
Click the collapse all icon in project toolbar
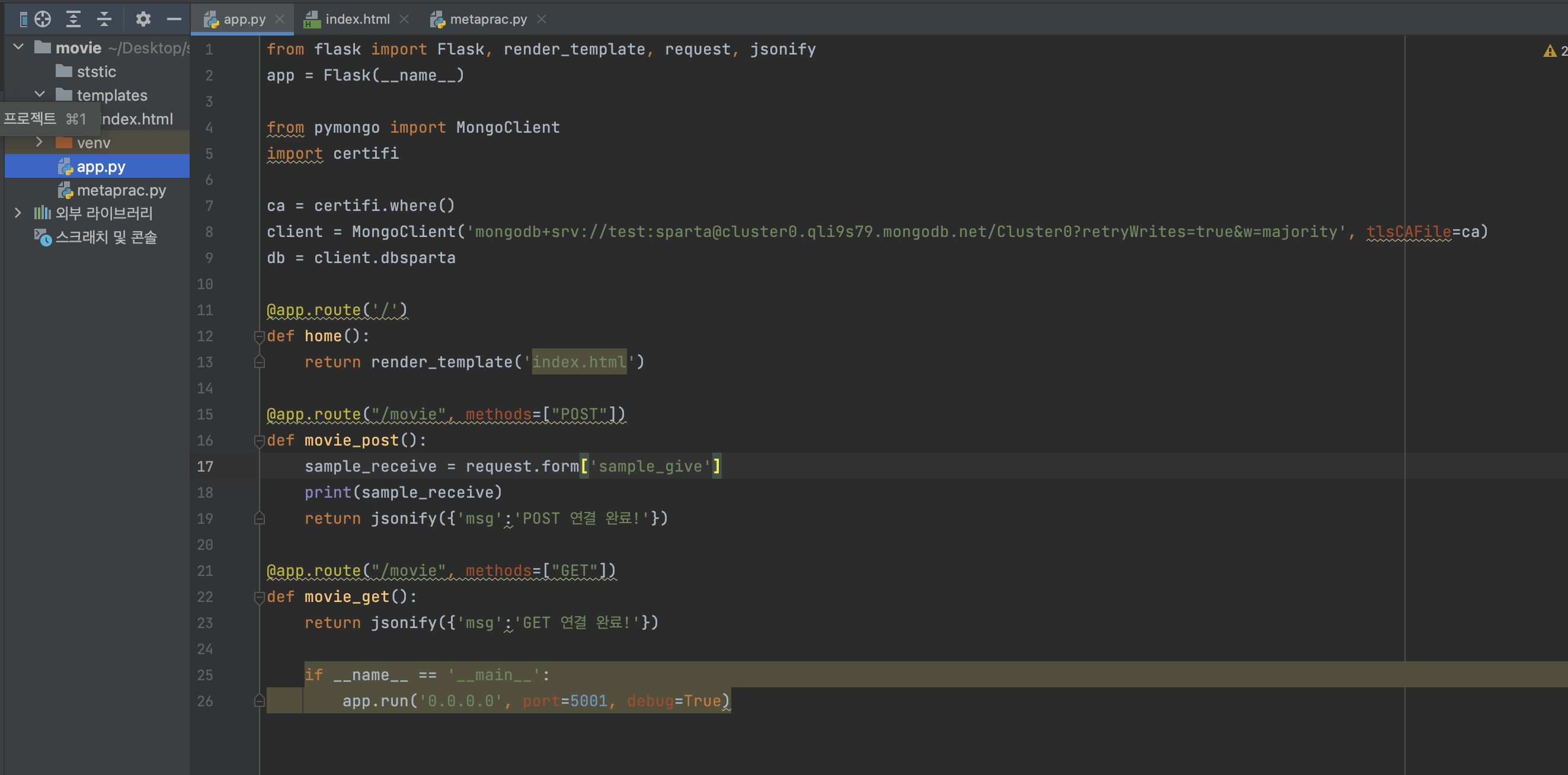(x=104, y=19)
